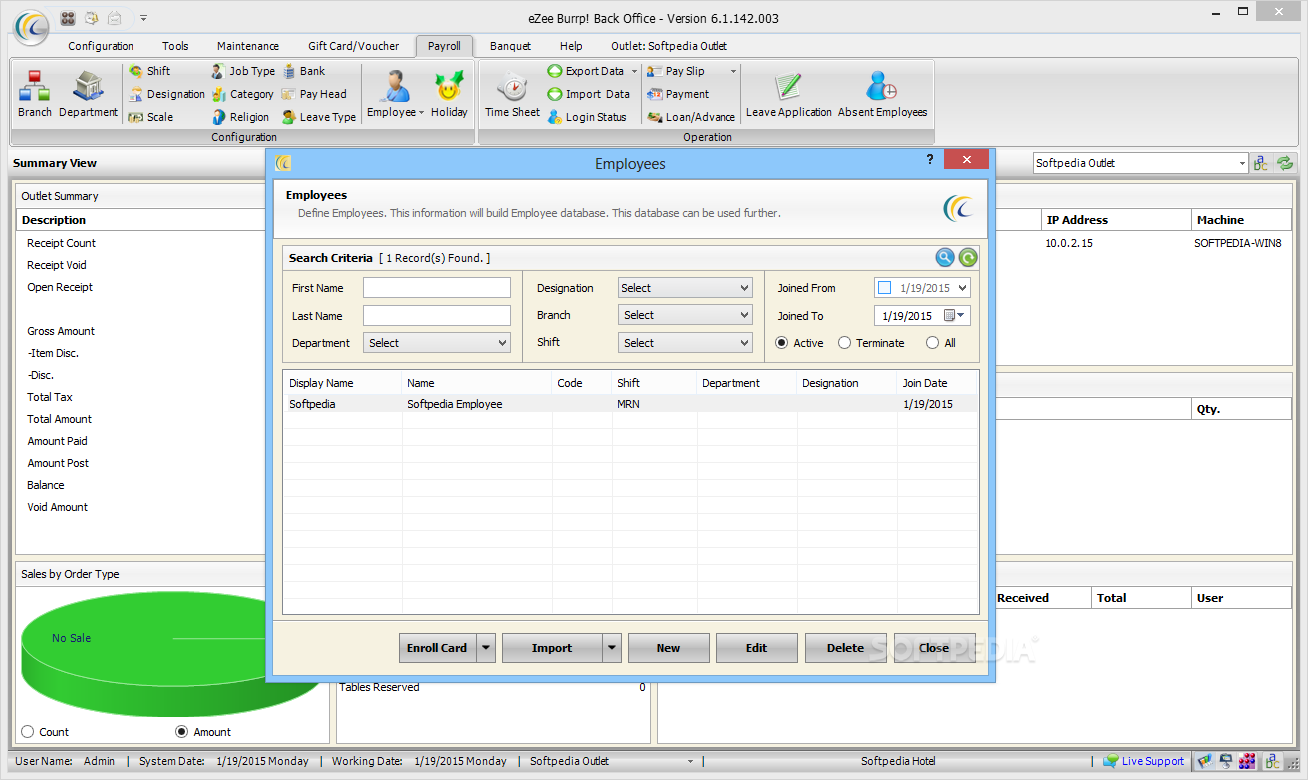Open Pay Head configuration
Image resolution: width=1308 pixels, height=780 pixels.
314,94
